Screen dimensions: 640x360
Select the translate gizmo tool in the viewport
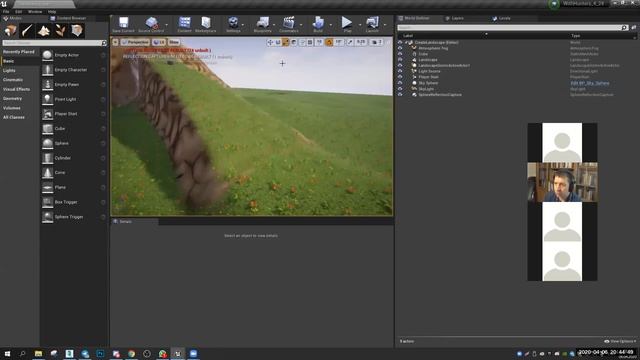coord(270,42)
